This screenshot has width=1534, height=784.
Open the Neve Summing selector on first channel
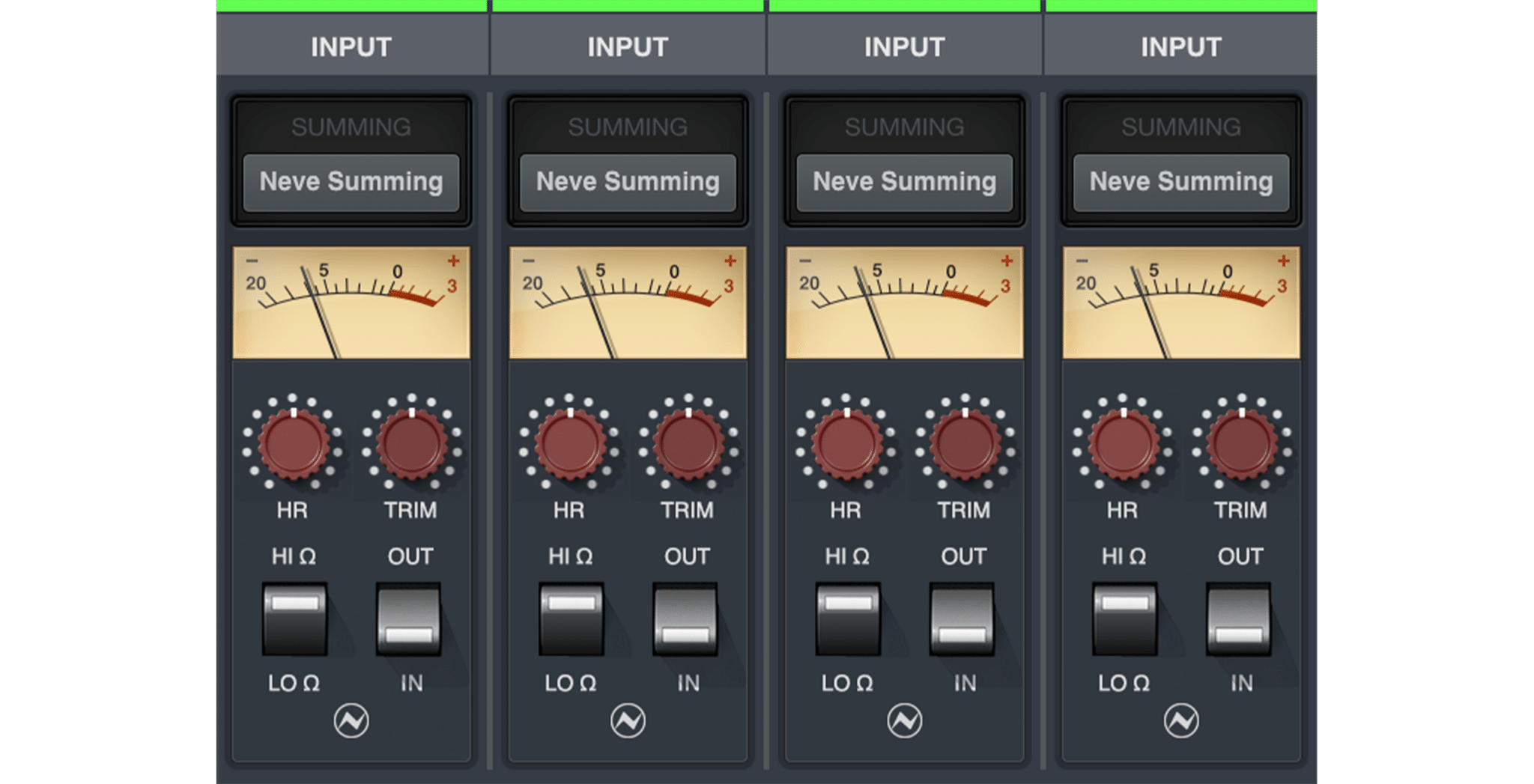point(352,181)
